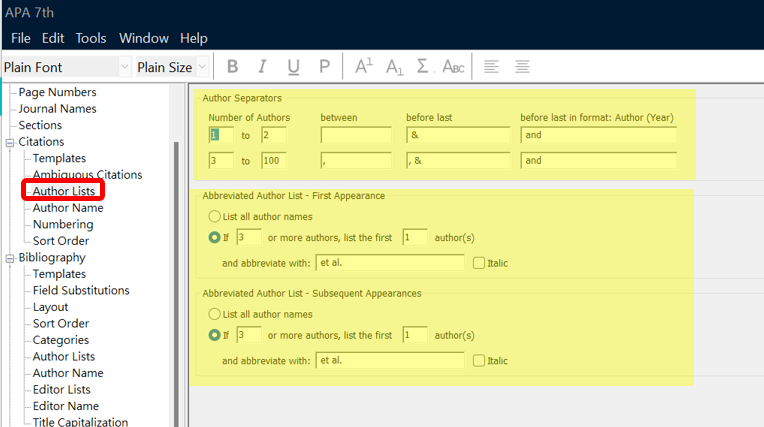Click First Appearance 'et al.' abbreviation field
764x427 pixels.
coord(390,263)
